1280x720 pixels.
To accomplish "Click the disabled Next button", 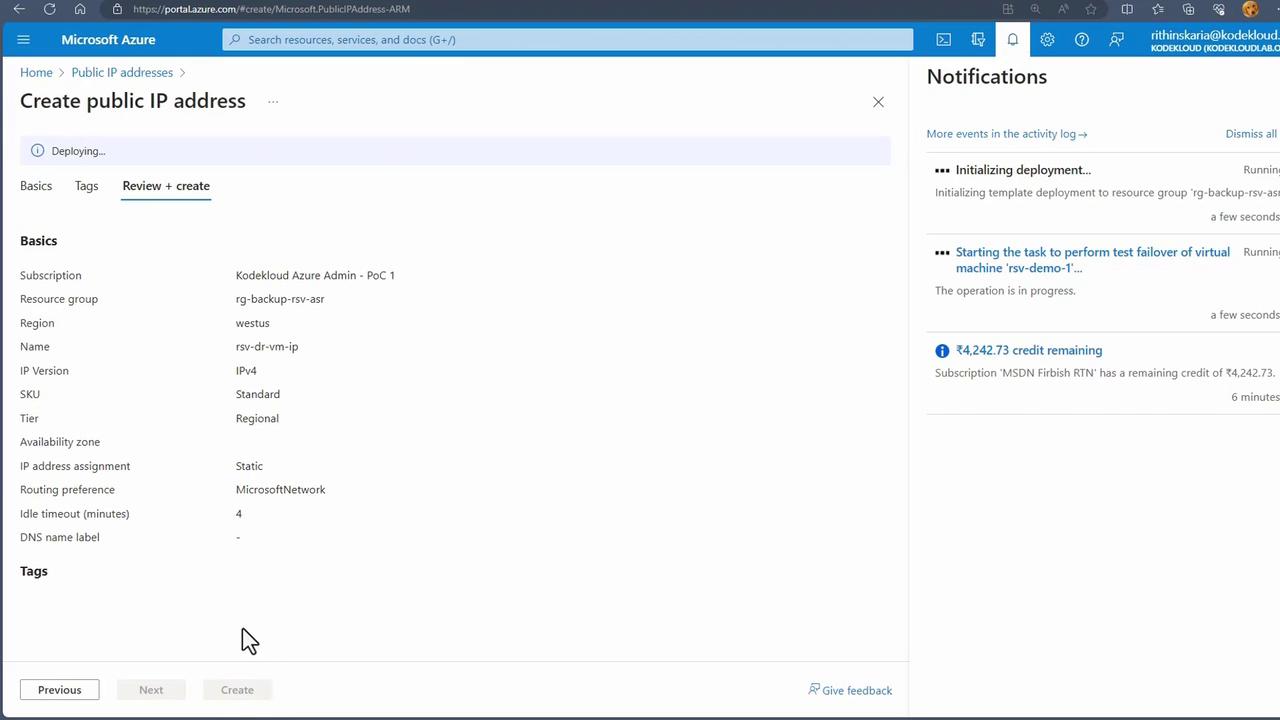I will (151, 690).
